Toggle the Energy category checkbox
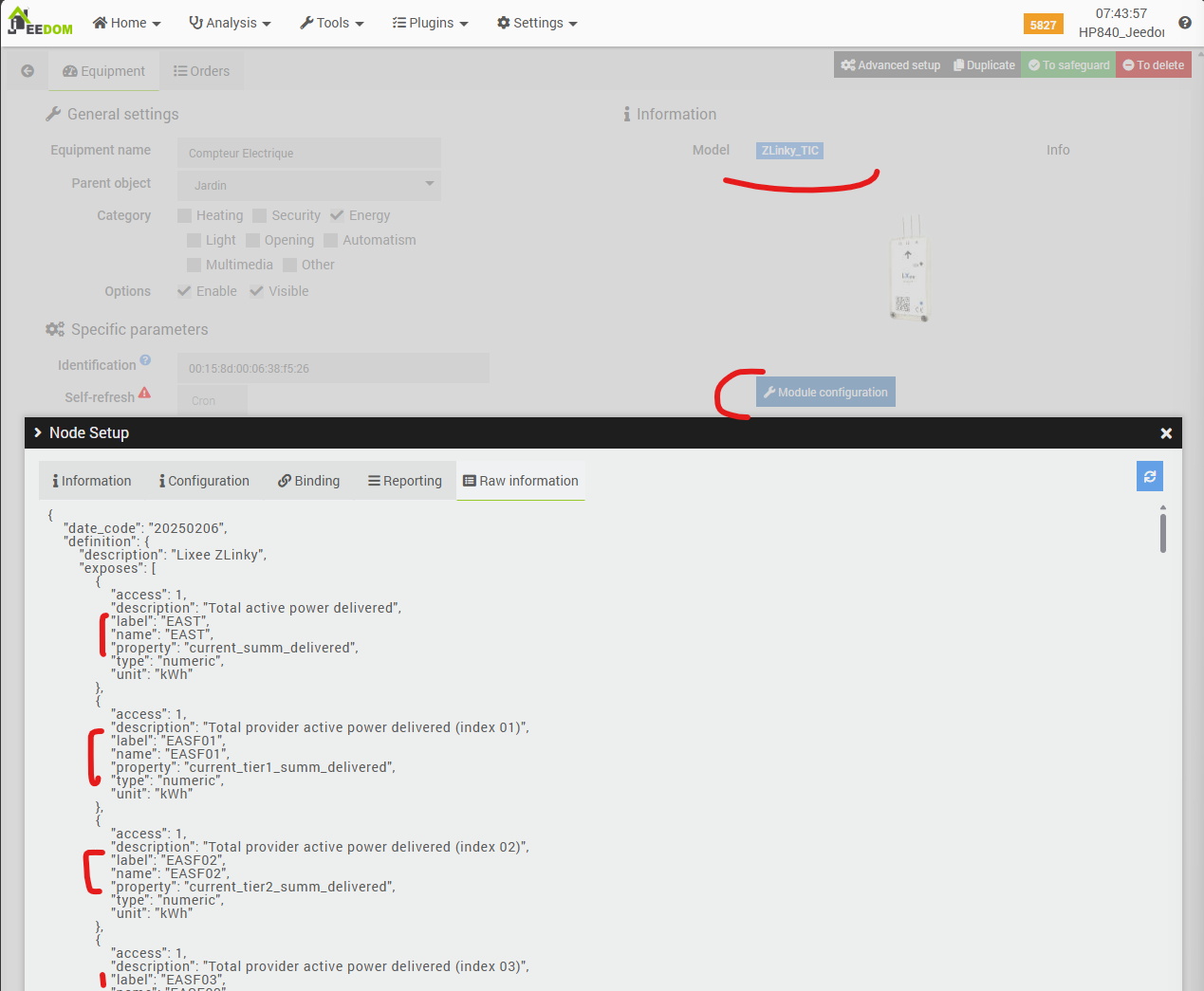The image size is (1204, 991). [x=337, y=215]
